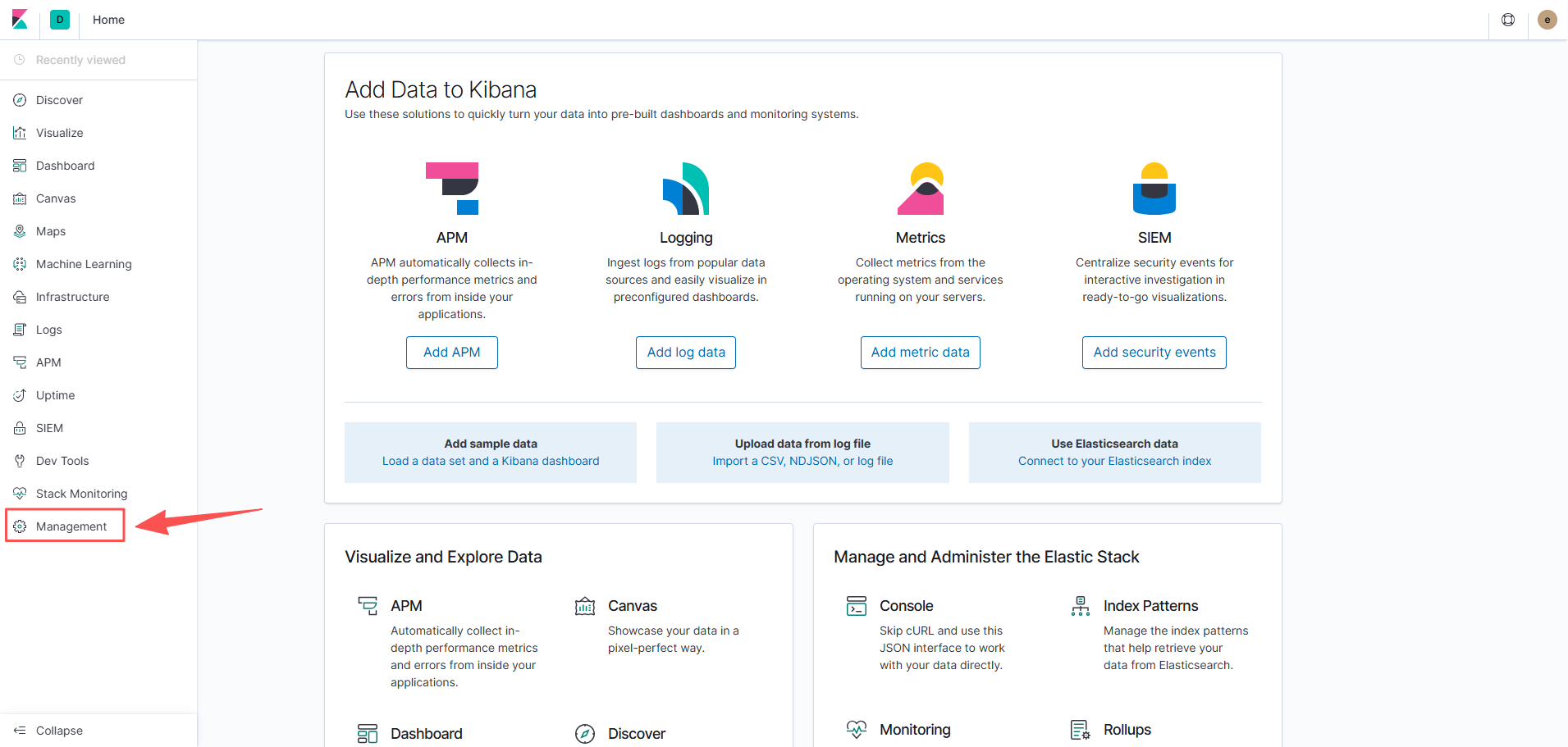Click the Logging solution logo

686,189
